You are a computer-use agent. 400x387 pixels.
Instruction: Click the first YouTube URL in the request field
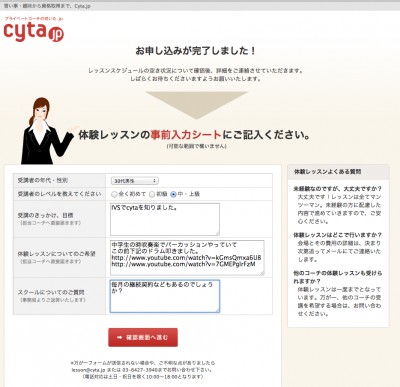pyautogui.click(x=186, y=258)
